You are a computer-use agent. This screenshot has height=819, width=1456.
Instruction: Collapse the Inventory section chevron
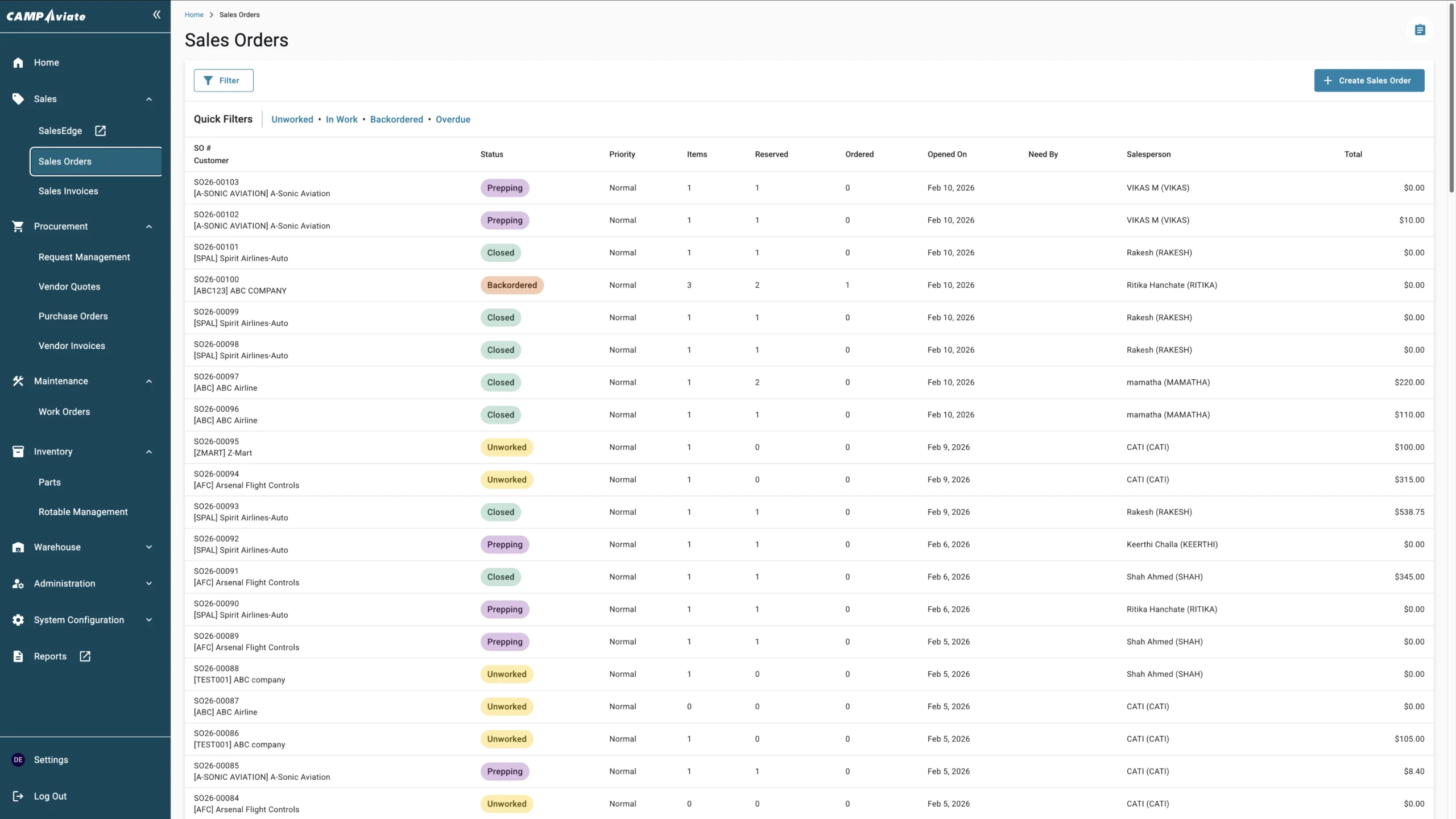point(149,452)
